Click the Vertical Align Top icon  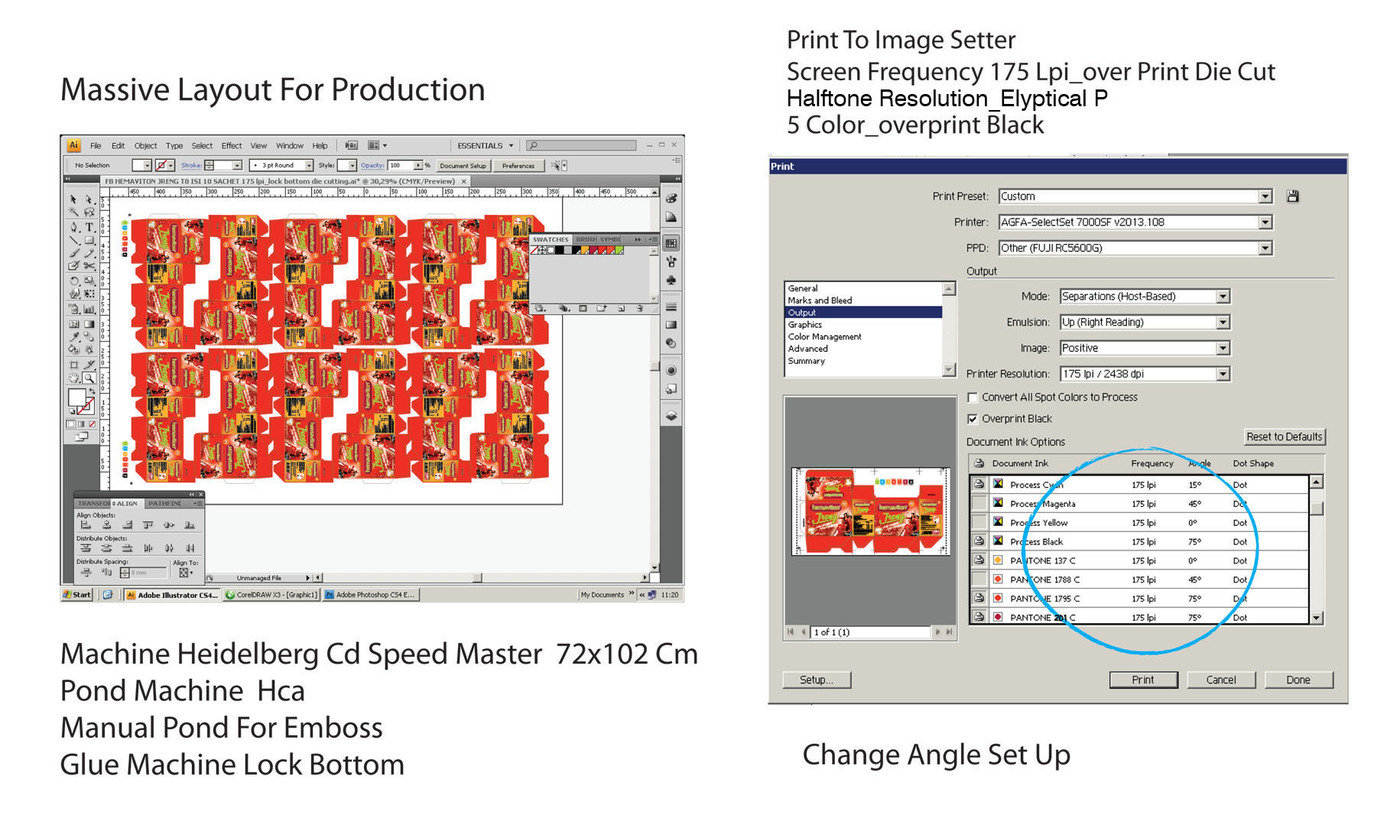tap(148, 525)
